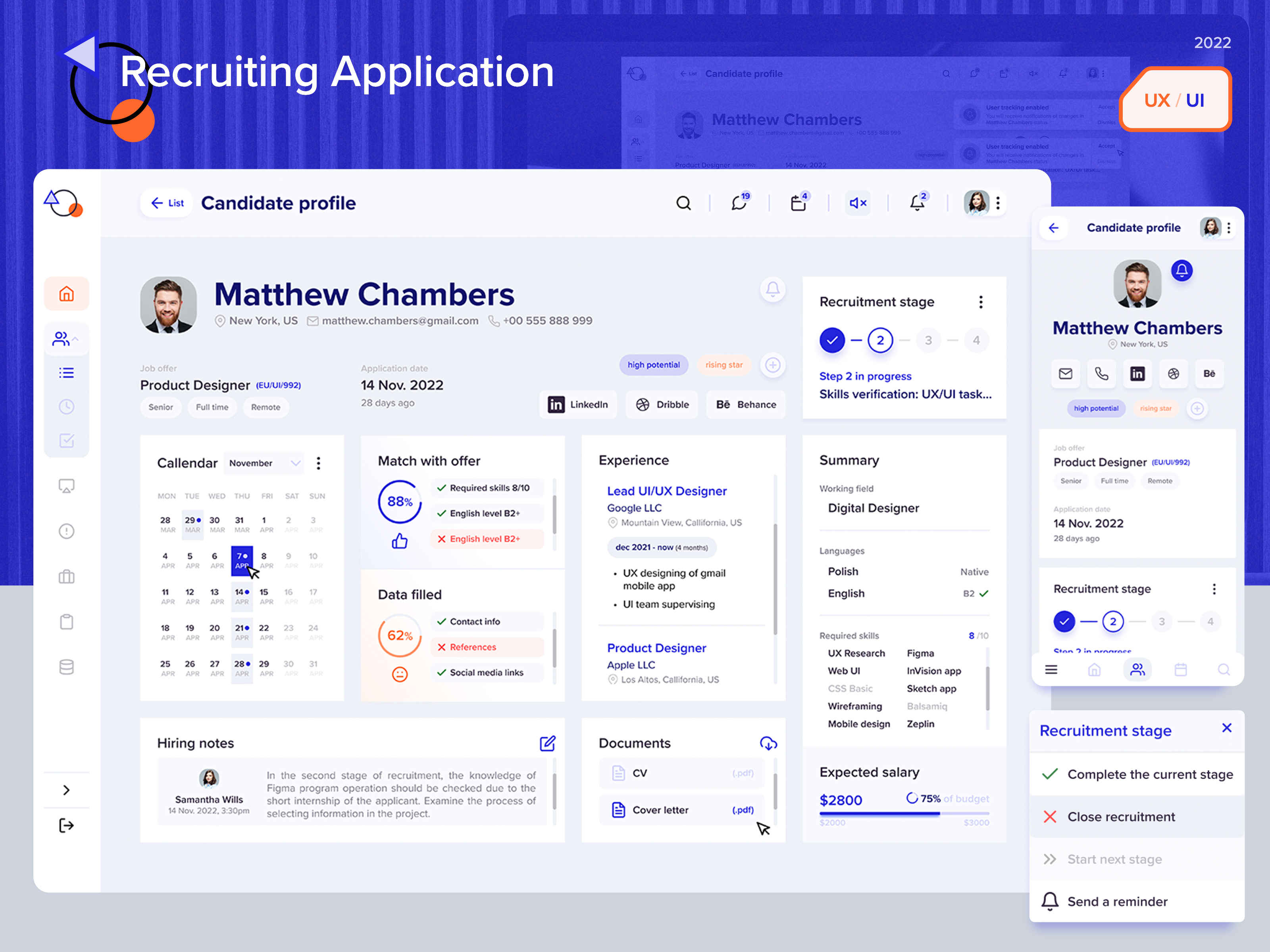Download all documents cloud icon
Screen dimensions: 1270x952
(x=768, y=744)
